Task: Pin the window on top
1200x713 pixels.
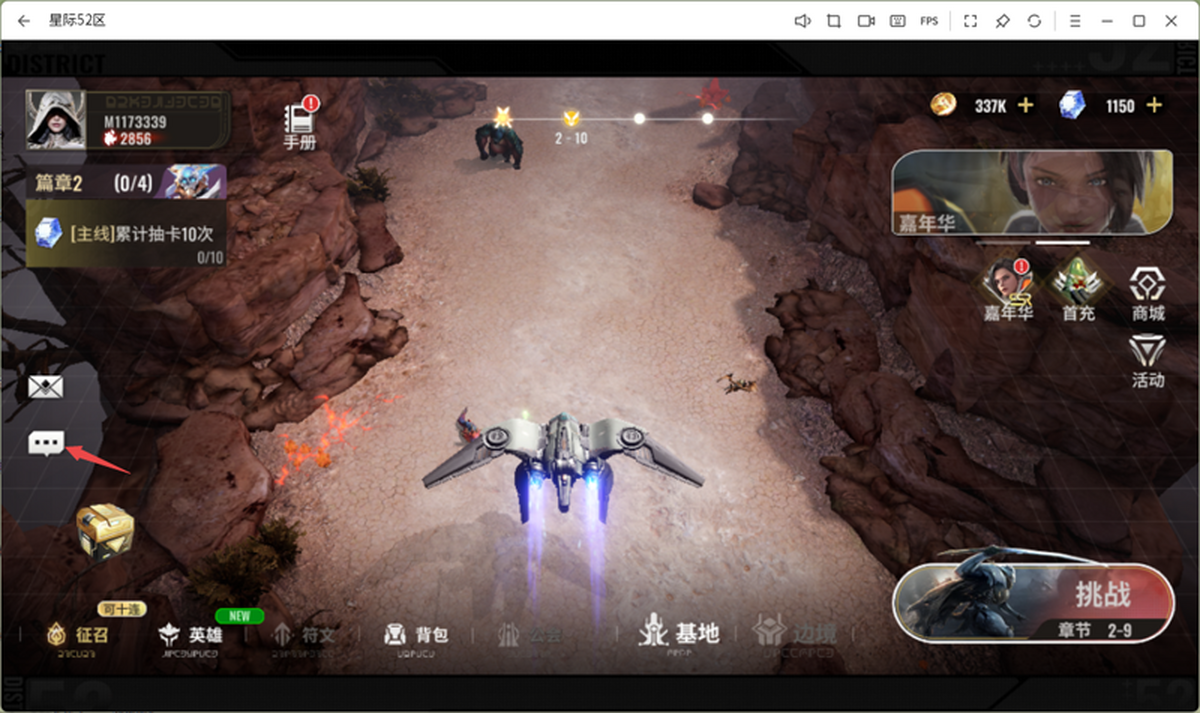Action: [1002, 21]
